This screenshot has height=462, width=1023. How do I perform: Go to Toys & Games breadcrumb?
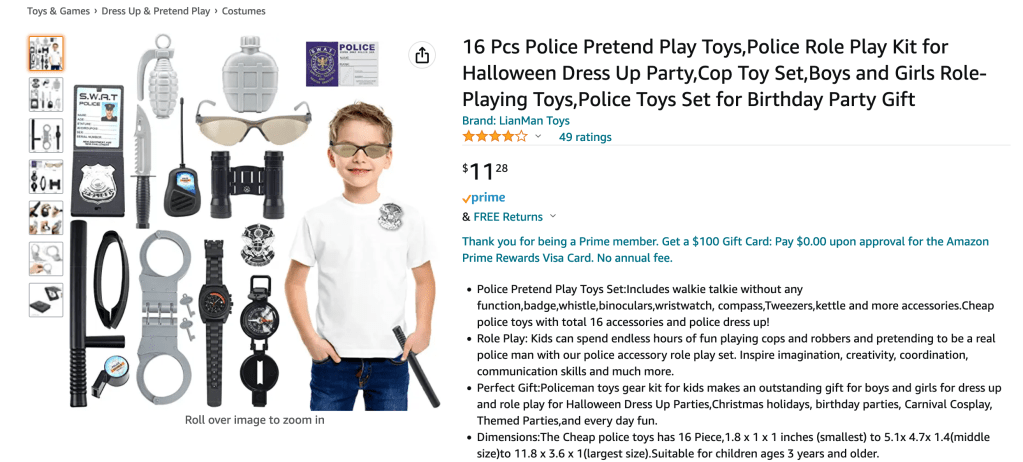(52, 11)
